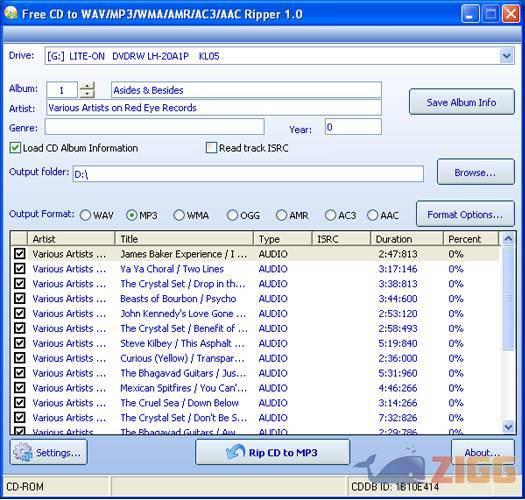Uncheck Steve Kilbey / This Asphalt track

[x=19, y=343]
